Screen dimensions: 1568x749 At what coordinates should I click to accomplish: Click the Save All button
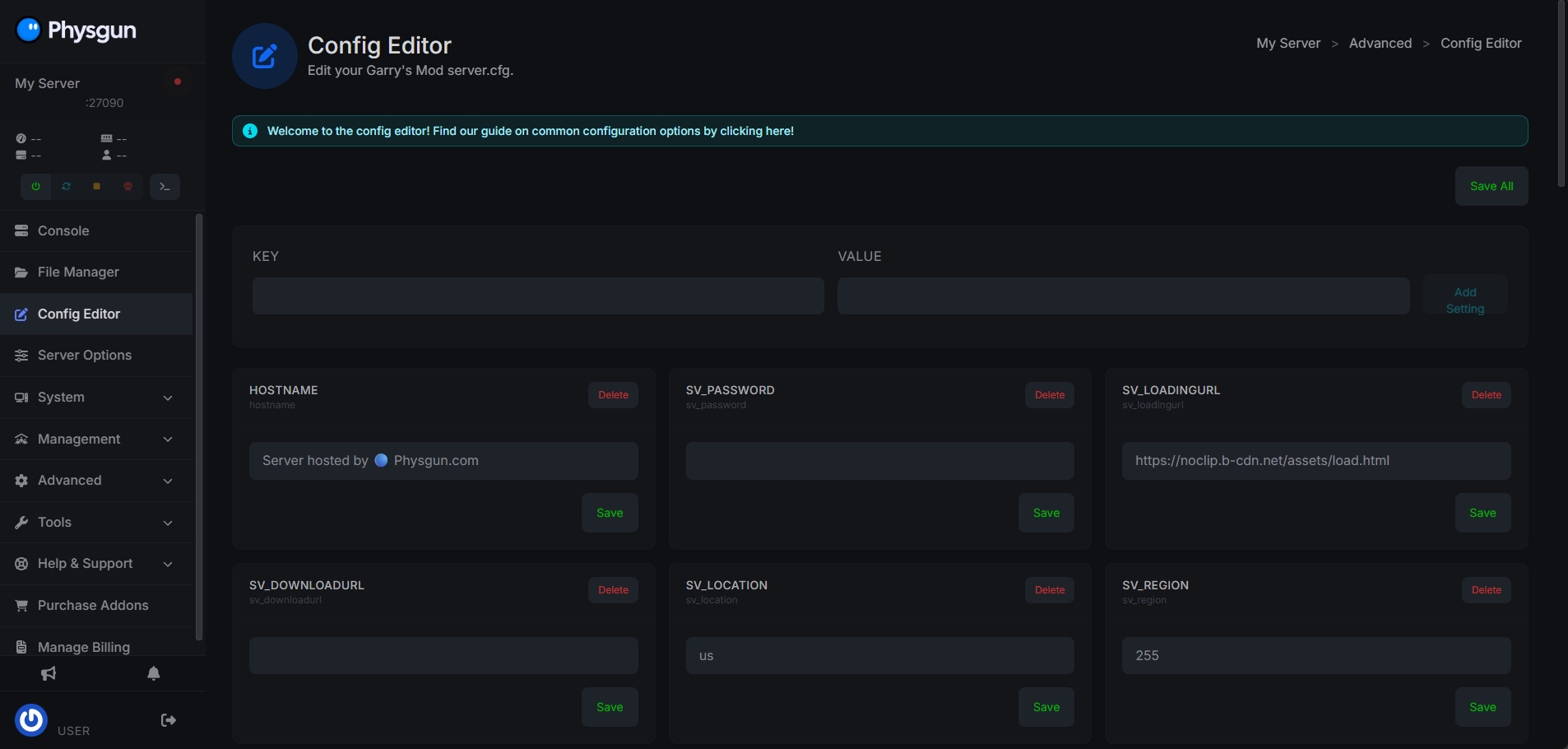pyautogui.click(x=1491, y=186)
